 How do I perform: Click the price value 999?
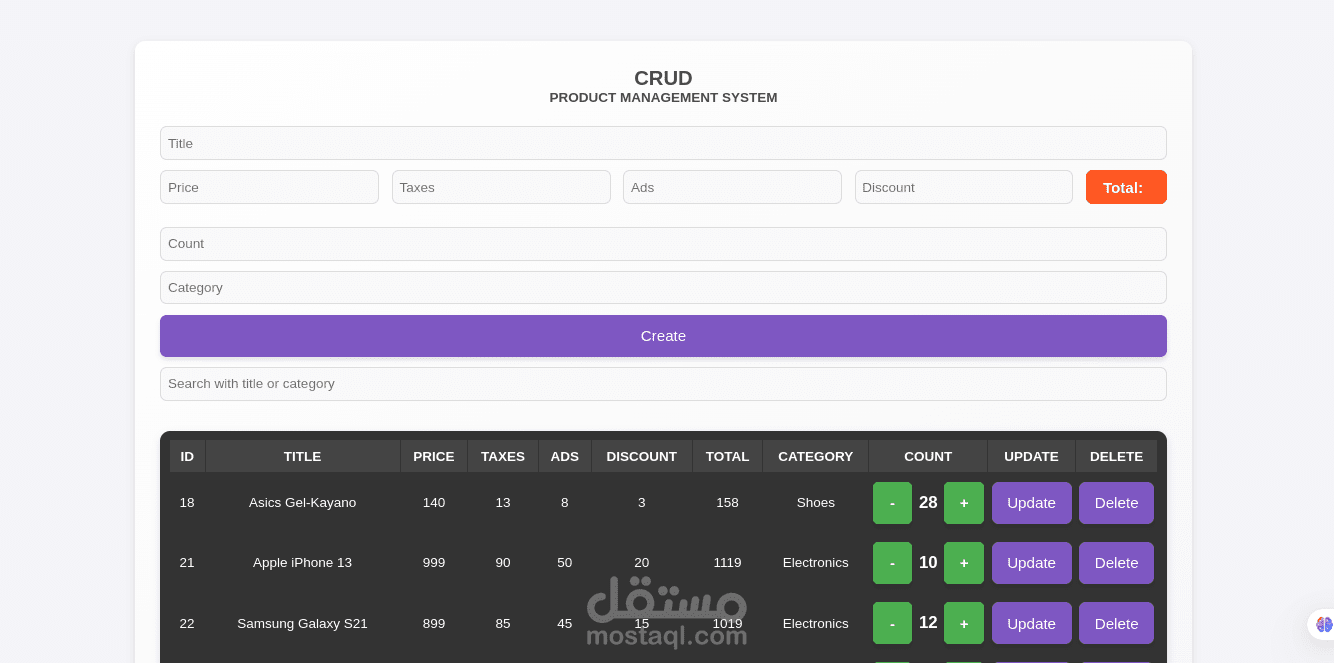click(x=434, y=563)
